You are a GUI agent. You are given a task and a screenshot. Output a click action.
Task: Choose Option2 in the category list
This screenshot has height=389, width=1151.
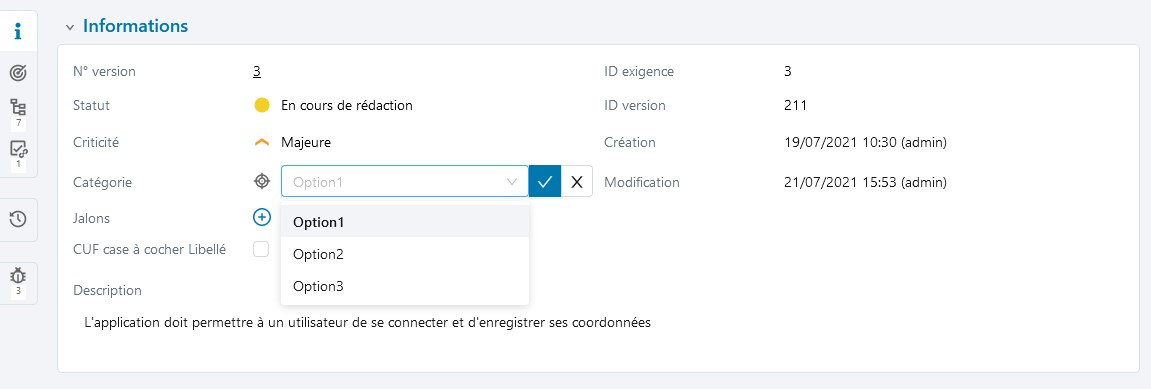pyautogui.click(x=405, y=254)
